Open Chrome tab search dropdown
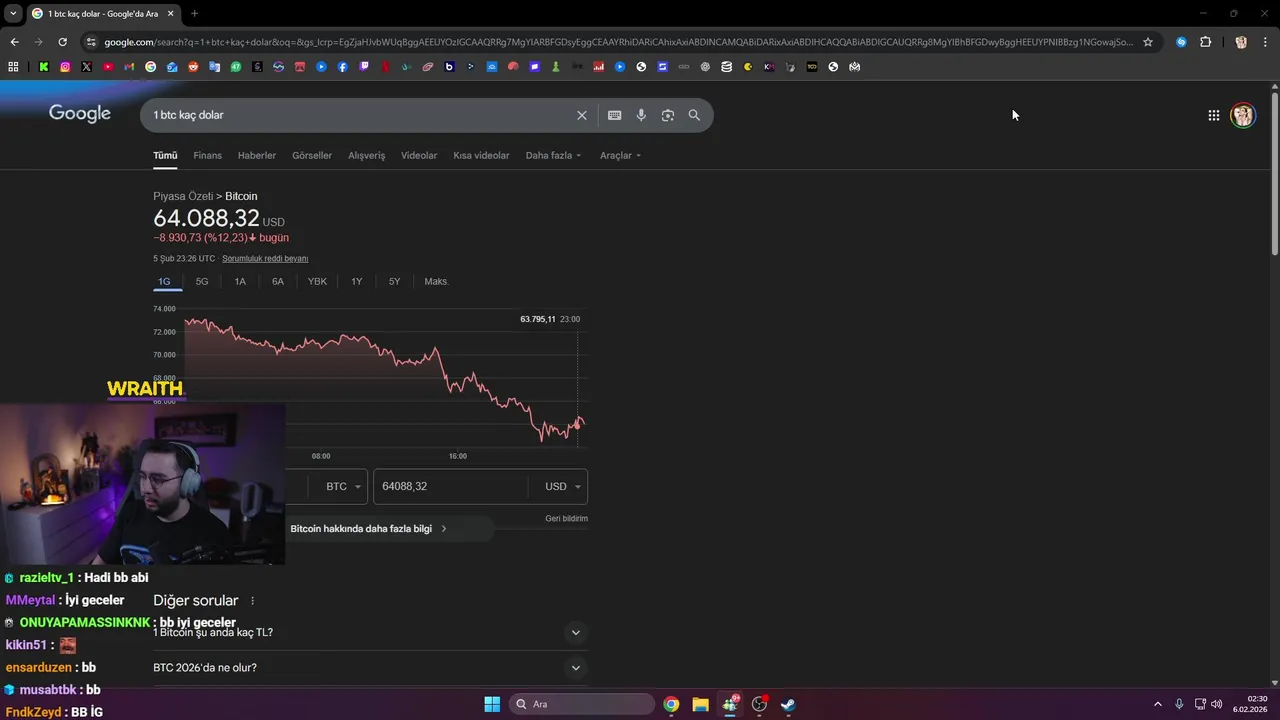This screenshot has height=720, width=1280. click(13, 13)
